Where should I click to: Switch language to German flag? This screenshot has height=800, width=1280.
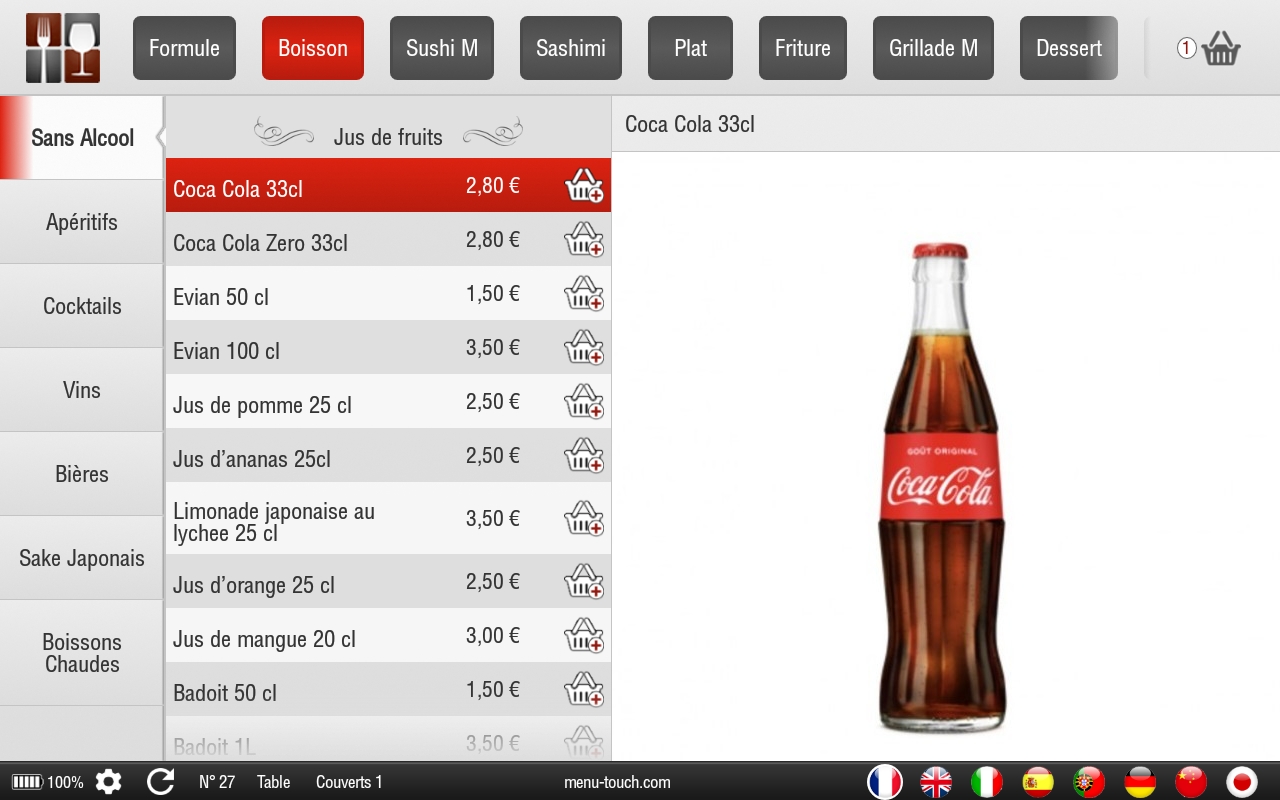click(x=1140, y=782)
